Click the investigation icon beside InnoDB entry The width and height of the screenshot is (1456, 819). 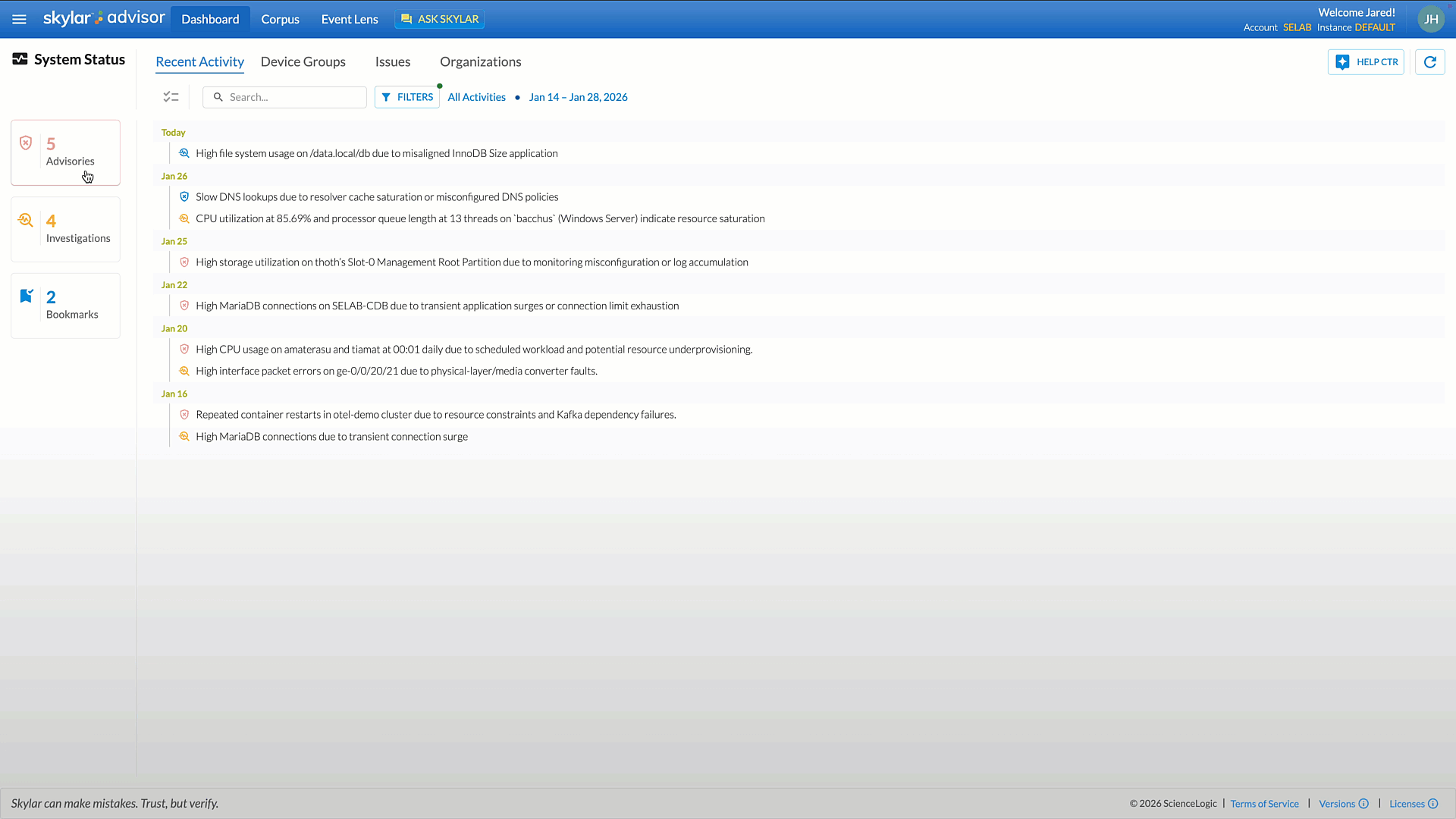[184, 153]
